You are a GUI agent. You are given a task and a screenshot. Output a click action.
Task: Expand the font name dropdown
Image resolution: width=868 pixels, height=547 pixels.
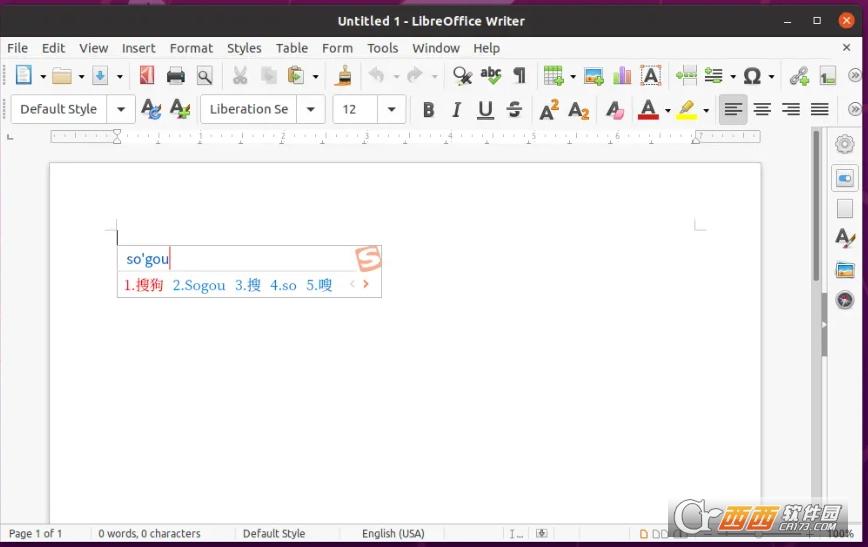(x=311, y=109)
